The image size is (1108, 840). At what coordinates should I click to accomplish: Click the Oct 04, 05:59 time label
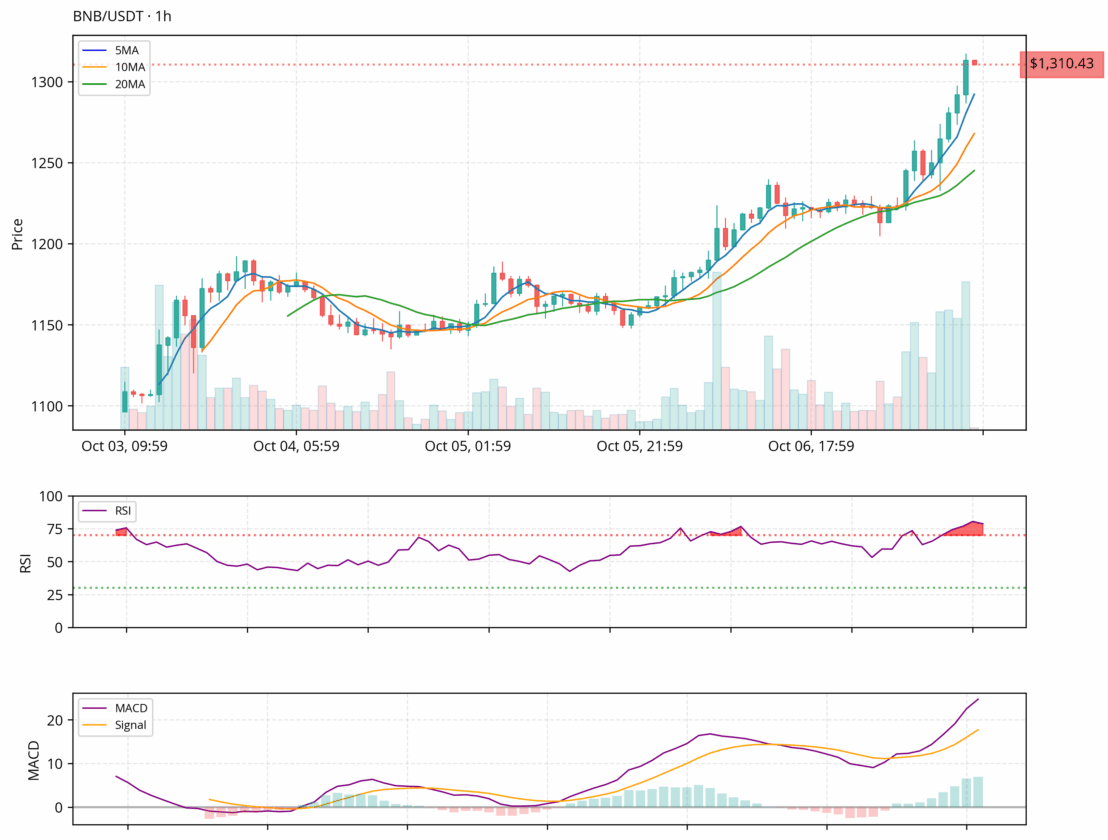click(x=296, y=446)
